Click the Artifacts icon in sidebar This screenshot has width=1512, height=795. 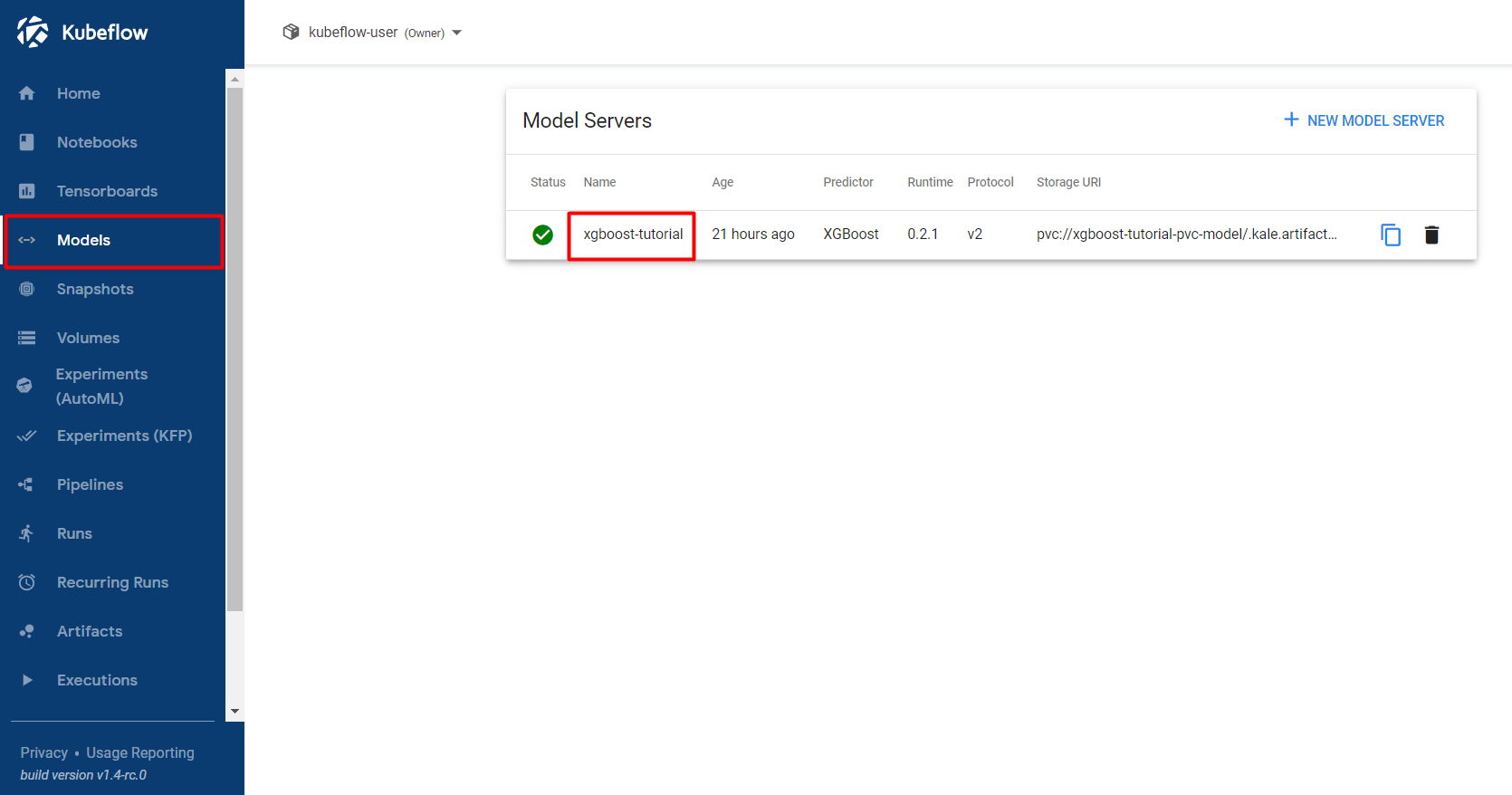click(x=27, y=631)
